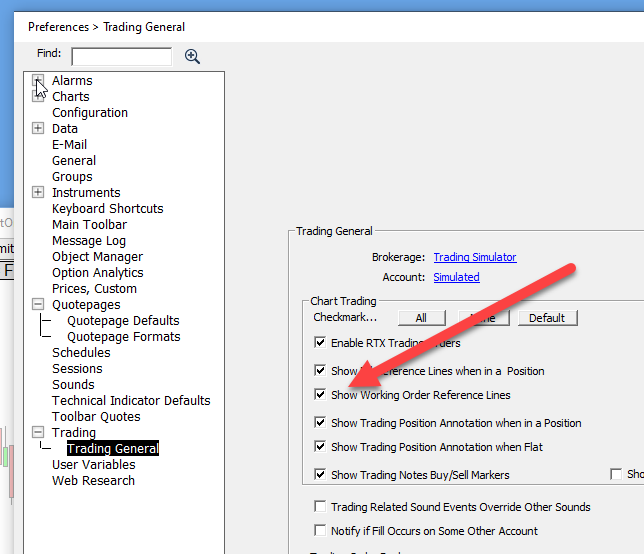Type in the Find input field
This screenshot has height=554, width=644.
pos(121,56)
